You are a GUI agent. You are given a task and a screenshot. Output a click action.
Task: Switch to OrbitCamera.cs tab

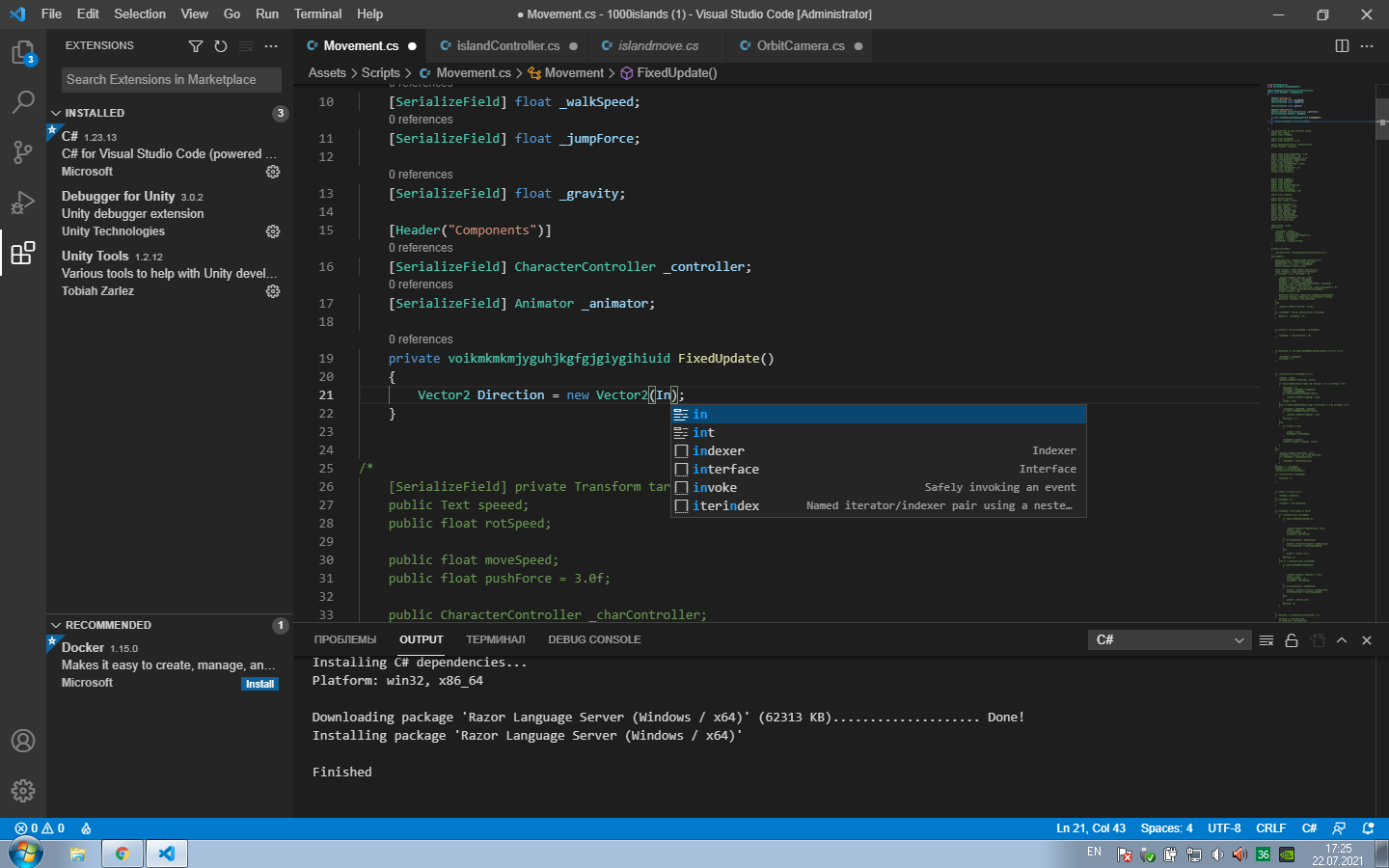click(801, 46)
